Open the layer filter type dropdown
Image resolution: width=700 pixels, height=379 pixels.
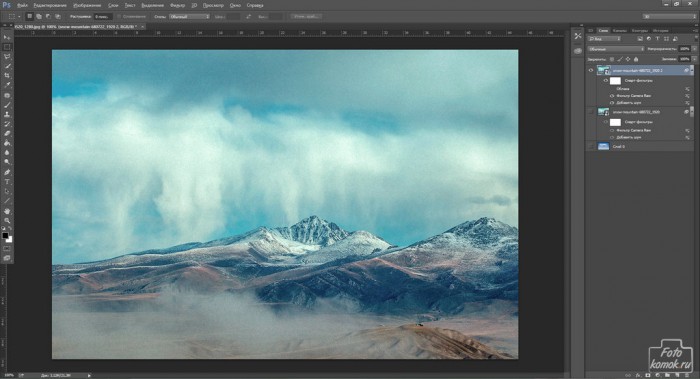604,39
